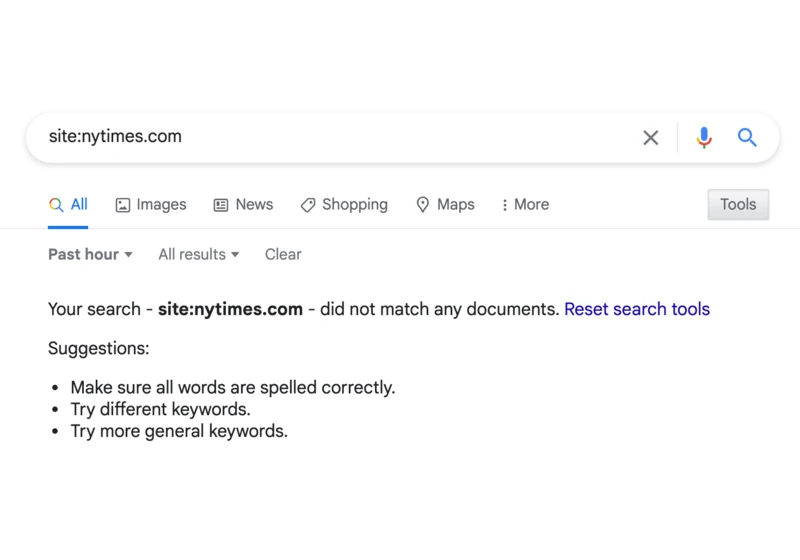
Task: Click 'Try more general keywords.' suggestion
Action: click(179, 431)
